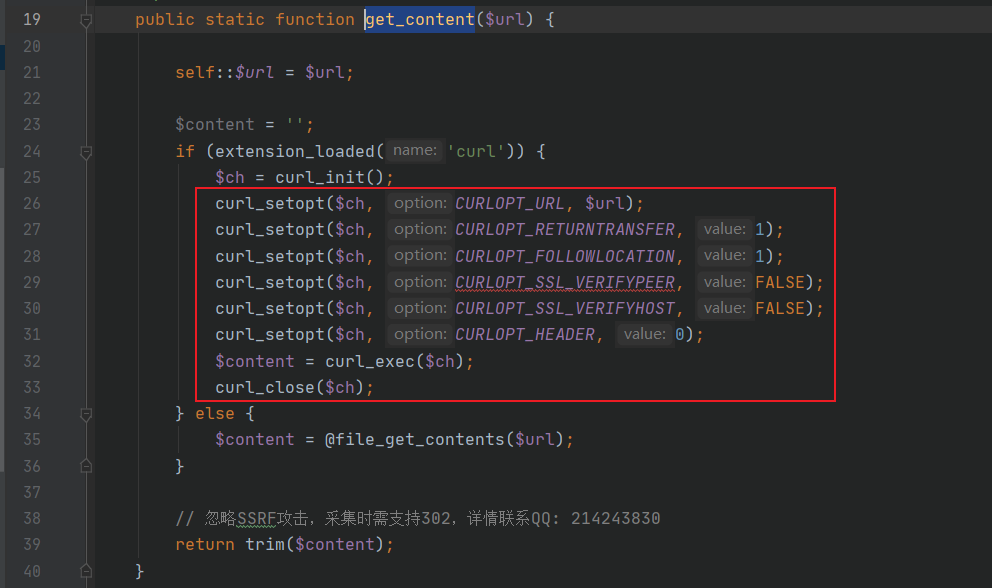The height and width of the screenshot is (588, 992).
Task: Click the 'name:' inlay hint on line 24
Action: click(415, 151)
